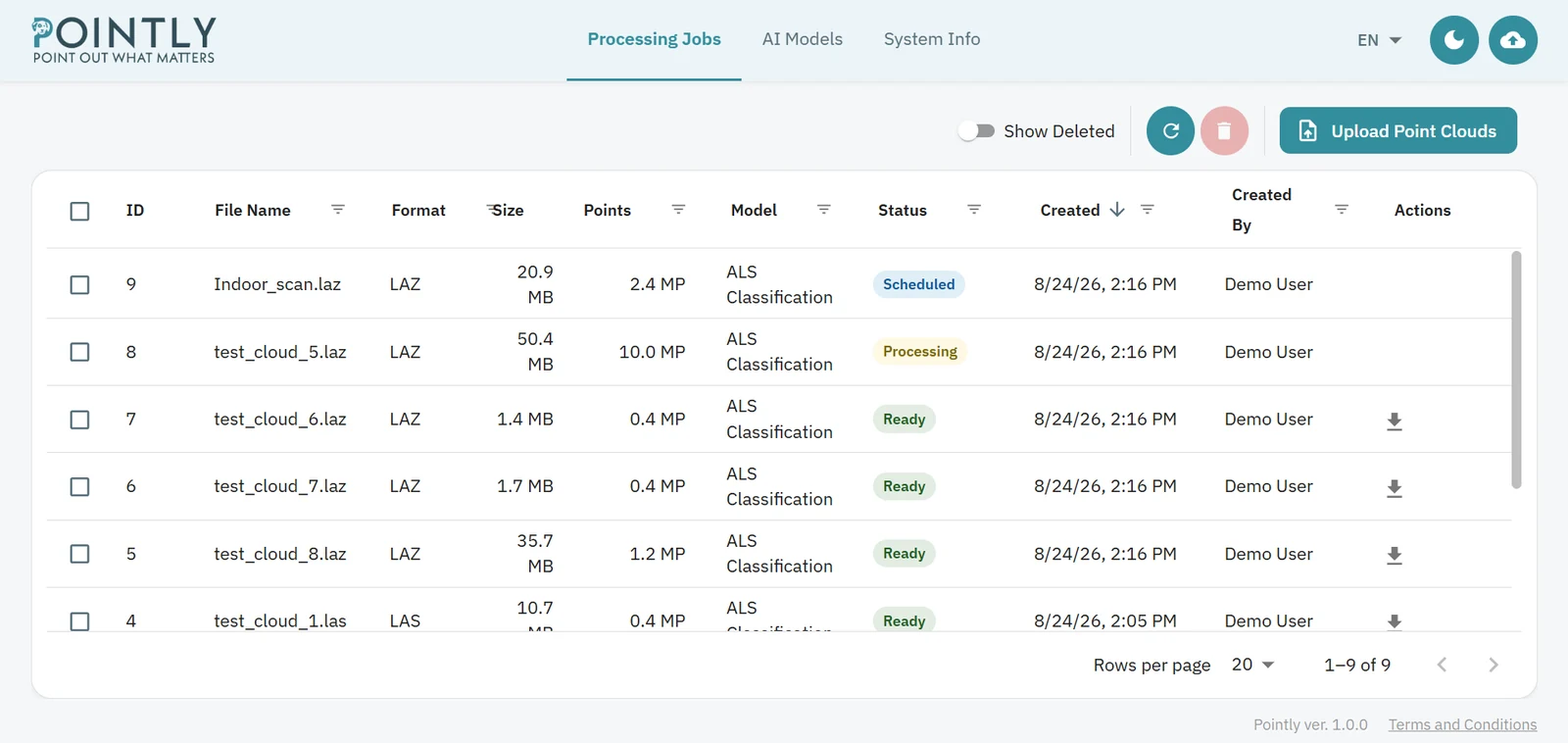This screenshot has width=1568, height=743.
Task: Open the Rows per page dropdown
Action: tap(1252, 665)
